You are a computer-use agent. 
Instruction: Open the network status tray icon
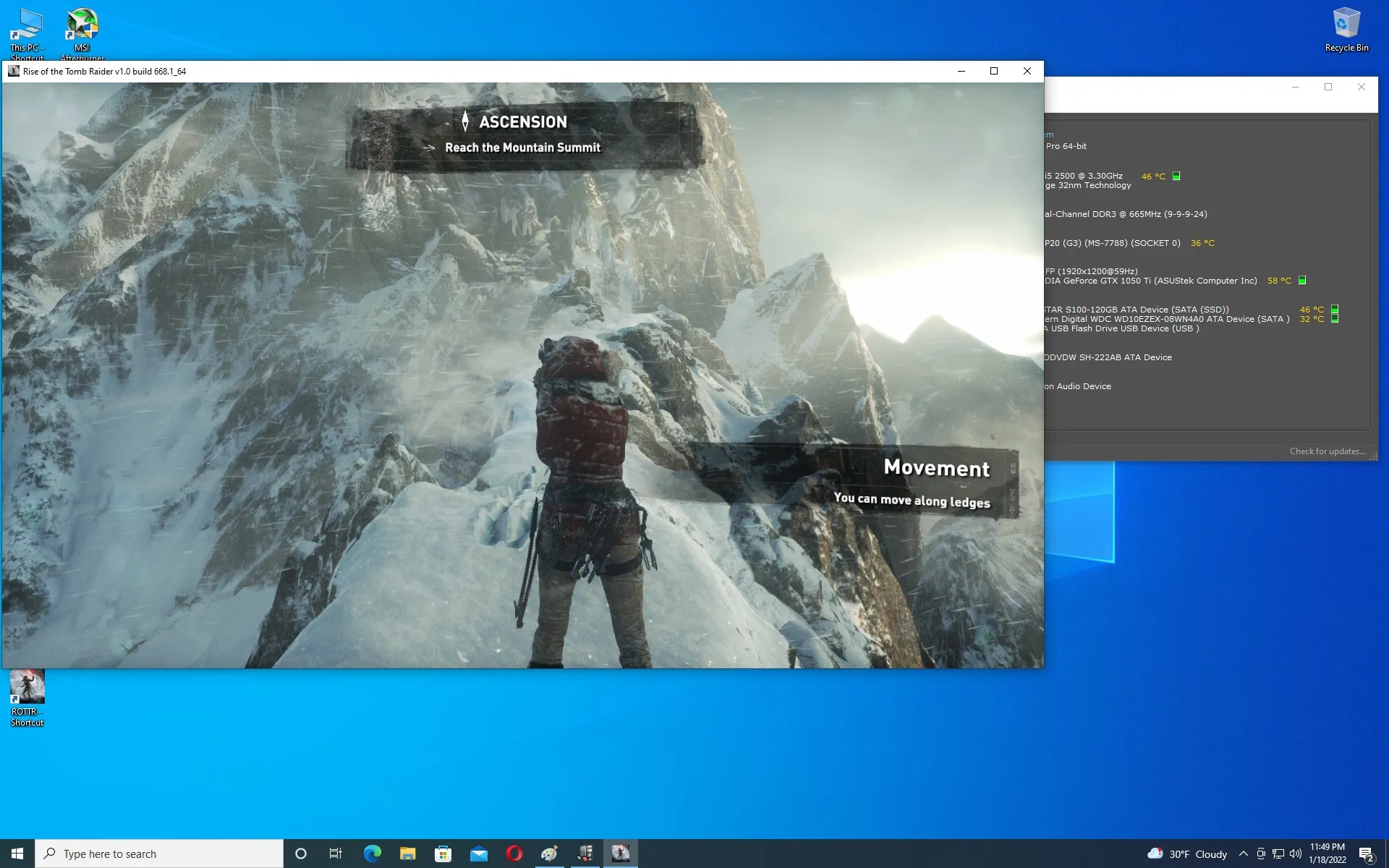pos(1278,854)
